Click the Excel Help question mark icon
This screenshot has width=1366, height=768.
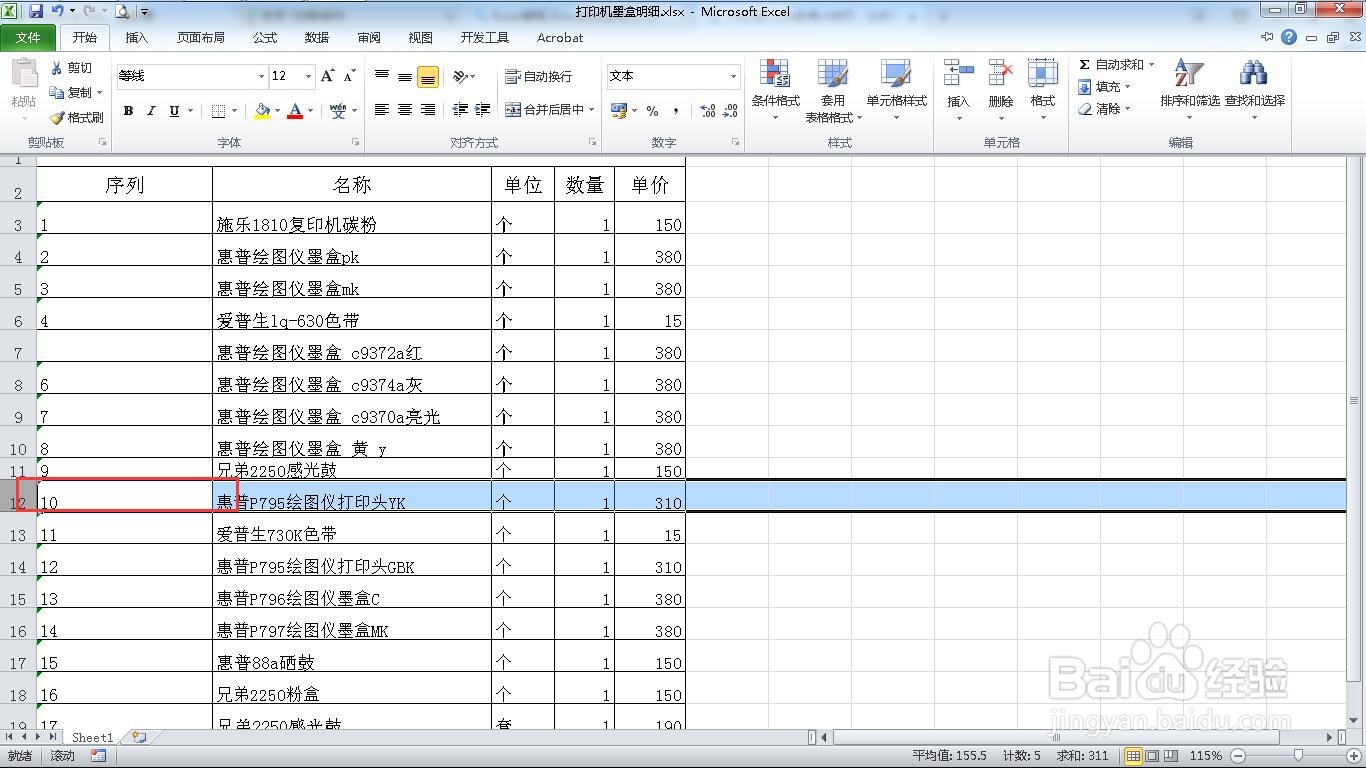[x=1289, y=37]
